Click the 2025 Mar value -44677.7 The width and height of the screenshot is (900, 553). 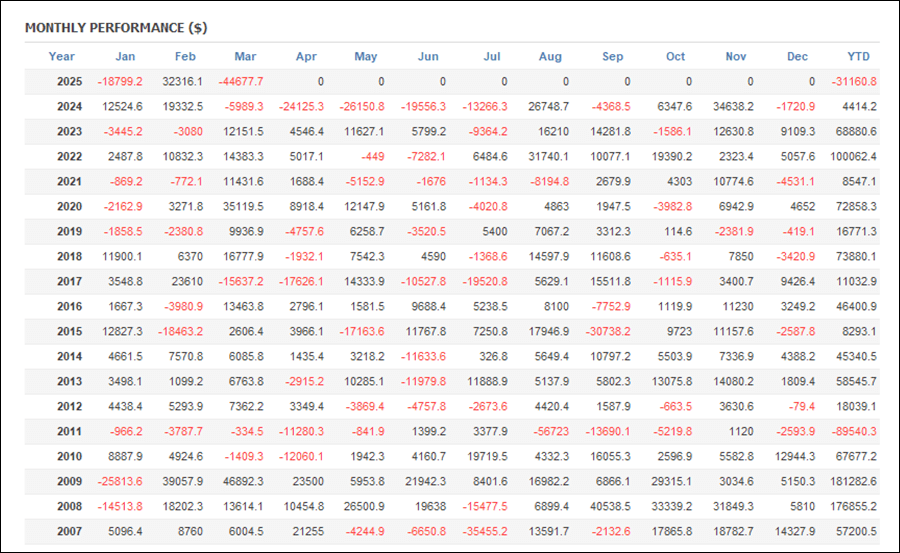(x=240, y=82)
